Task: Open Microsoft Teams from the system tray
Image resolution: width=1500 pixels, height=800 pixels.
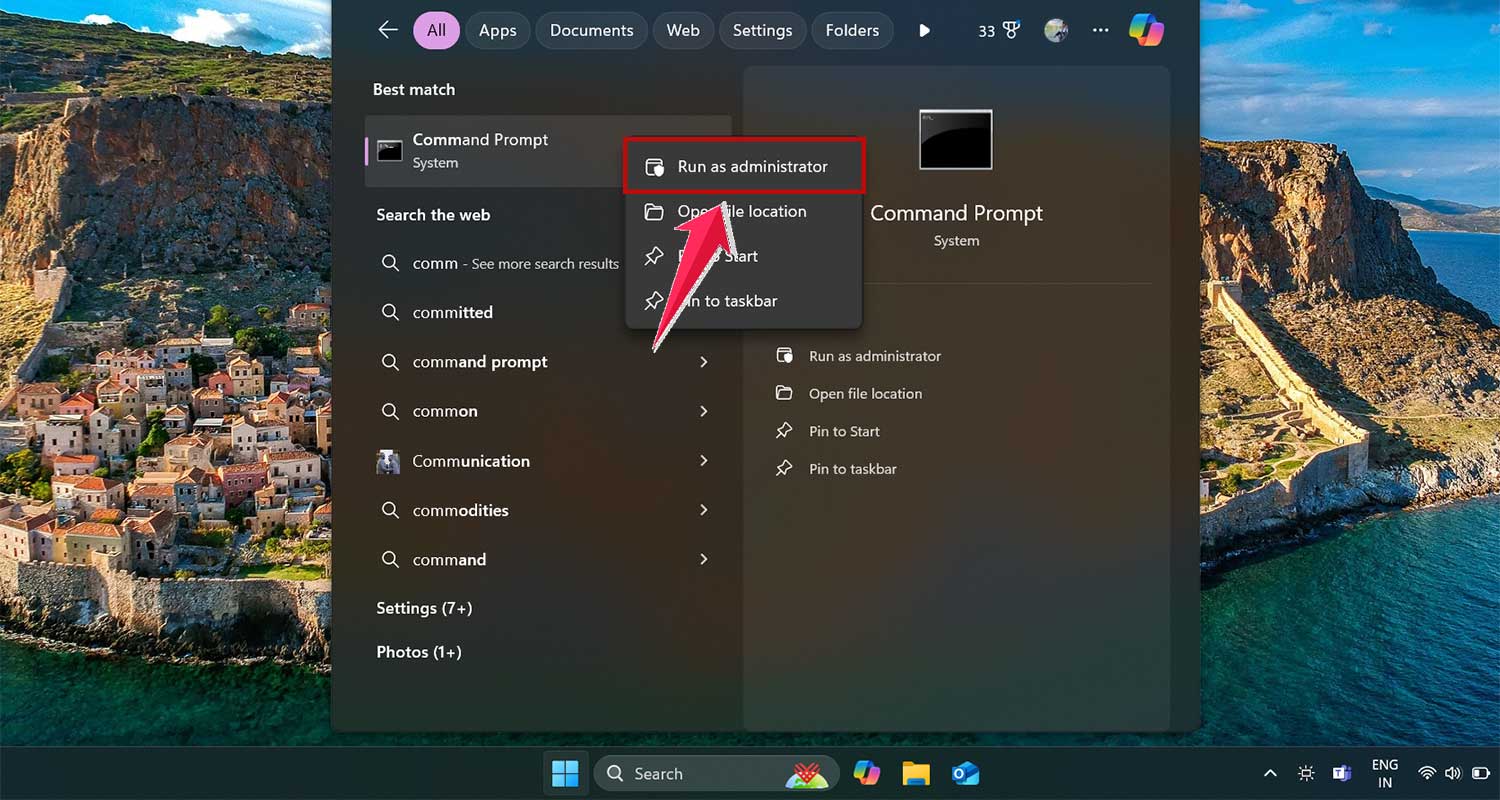Action: pos(1341,773)
